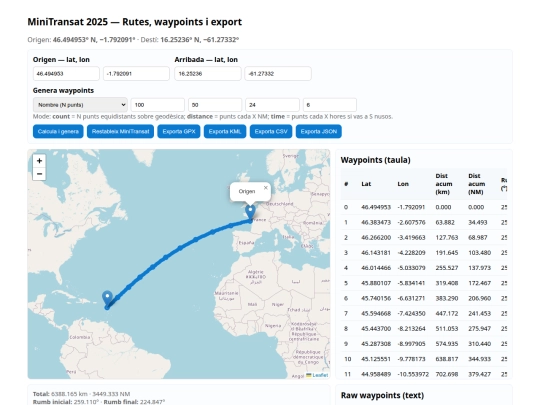This screenshot has width=540, height=405.
Task: Close the Origen map popup
Action: click(266, 188)
